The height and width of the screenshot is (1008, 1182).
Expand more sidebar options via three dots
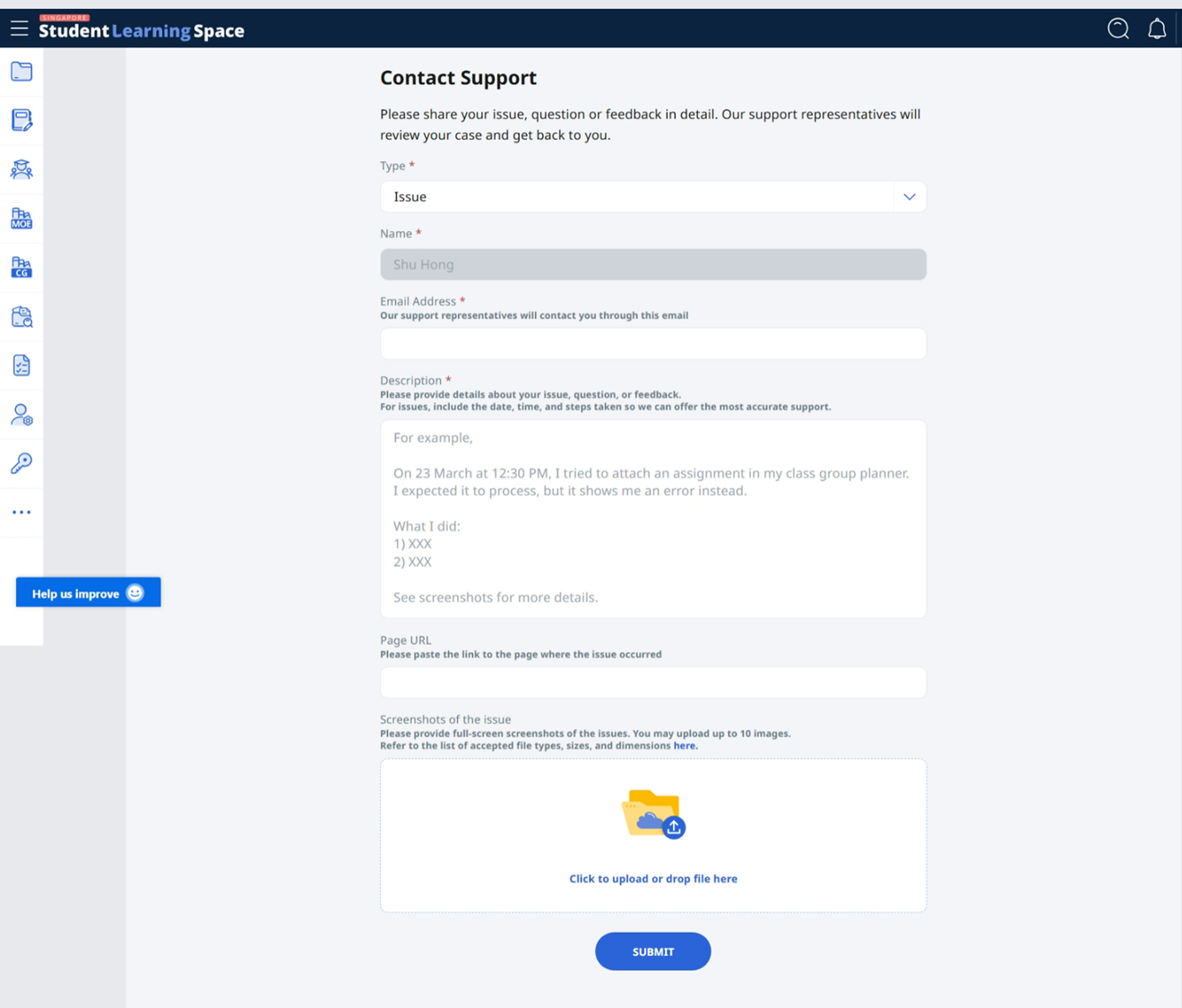pyautogui.click(x=22, y=513)
